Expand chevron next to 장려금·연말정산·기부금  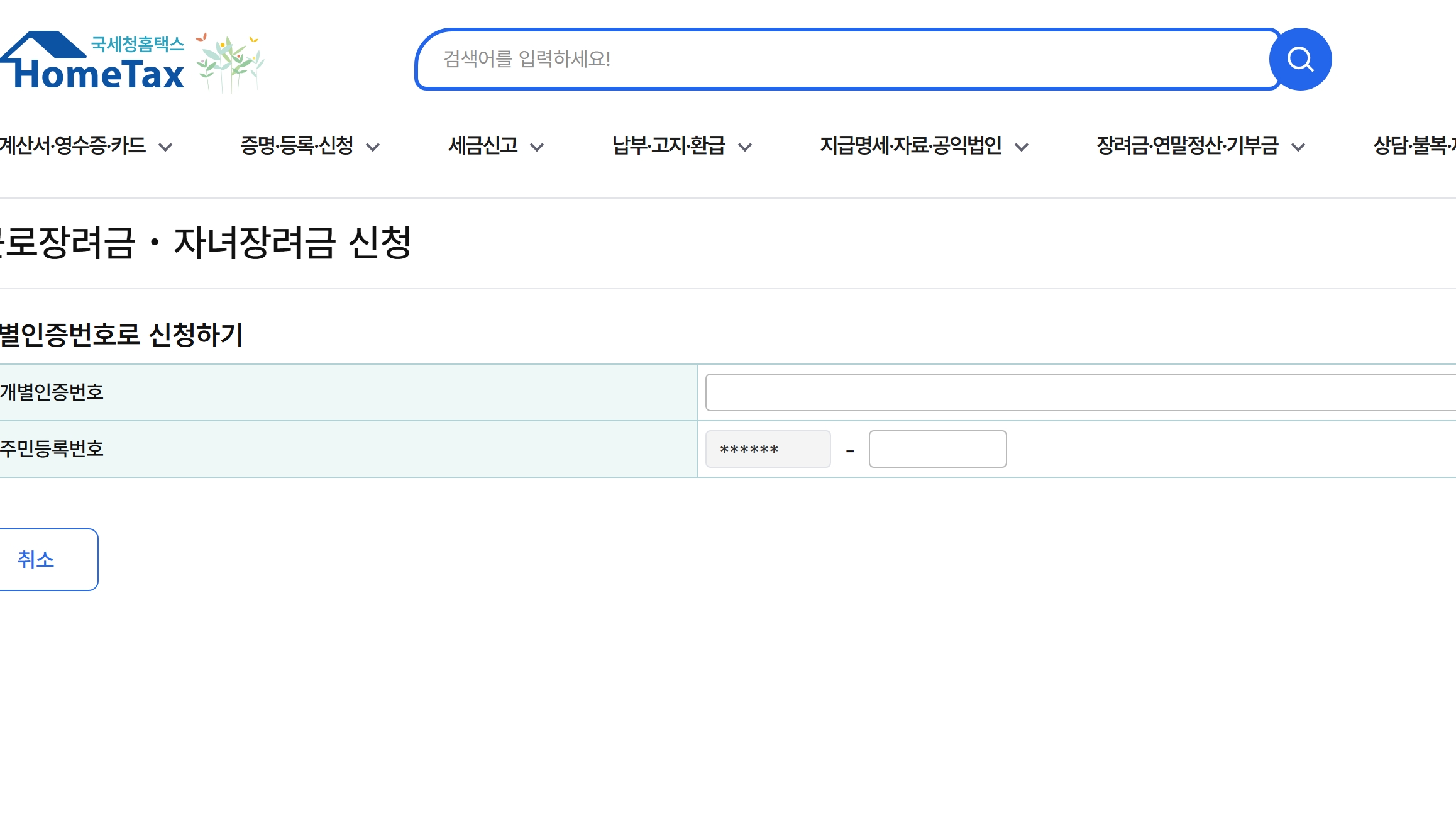[x=1298, y=147]
